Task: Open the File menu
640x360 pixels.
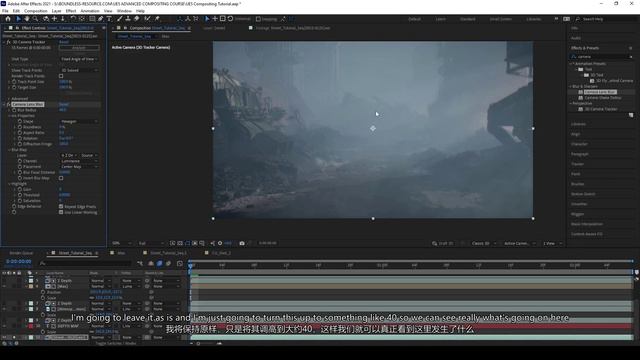Action: coord(5,11)
